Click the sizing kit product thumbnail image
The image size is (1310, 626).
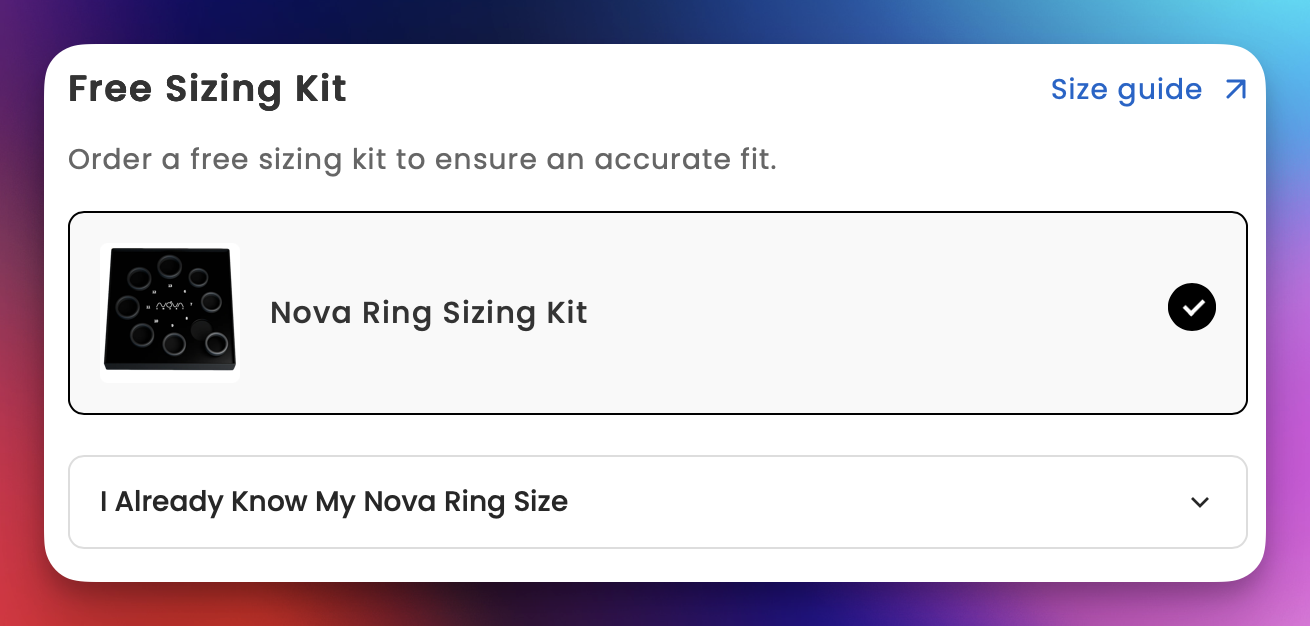coord(170,312)
